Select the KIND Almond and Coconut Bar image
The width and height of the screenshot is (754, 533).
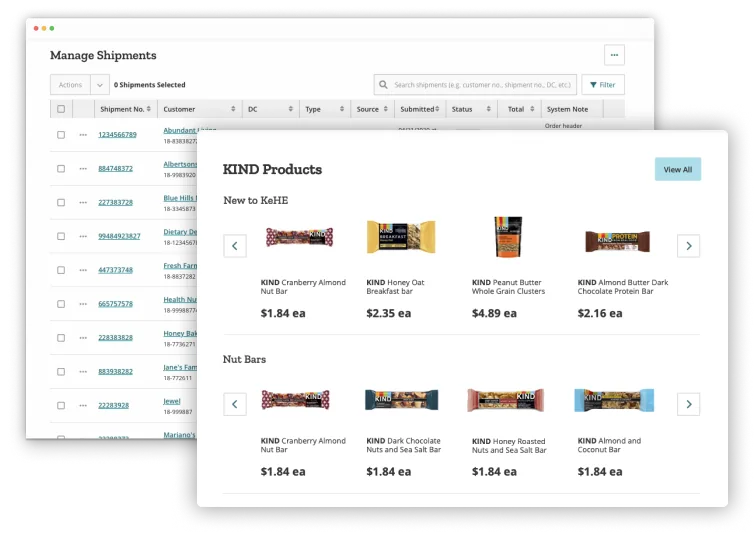click(x=614, y=400)
